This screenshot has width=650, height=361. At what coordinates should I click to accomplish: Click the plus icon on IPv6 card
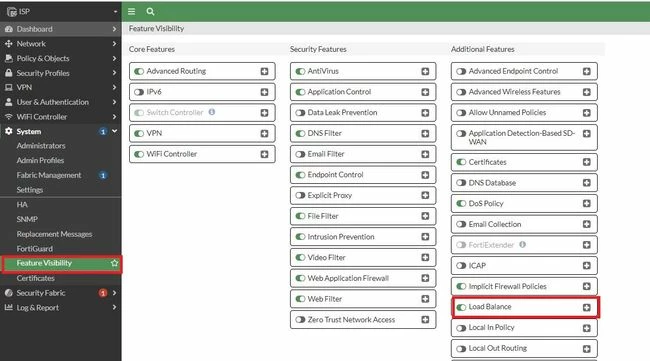[264, 92]
